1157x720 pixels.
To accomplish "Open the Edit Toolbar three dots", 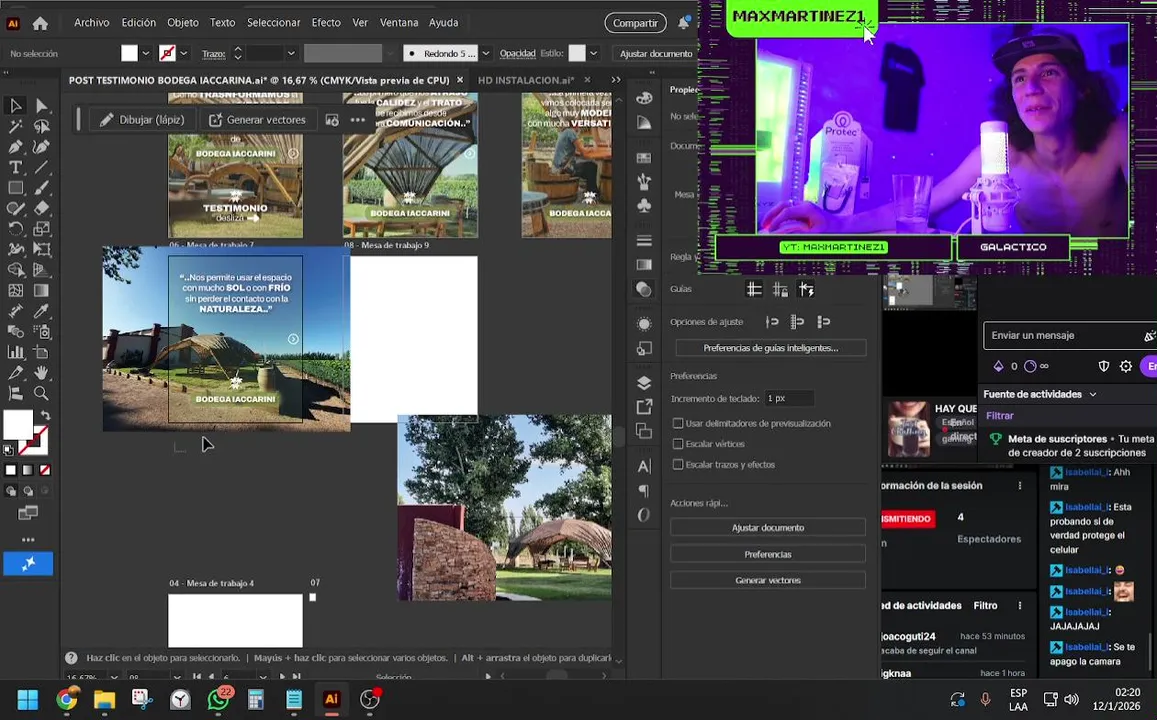I will click(x=28, y=540).
